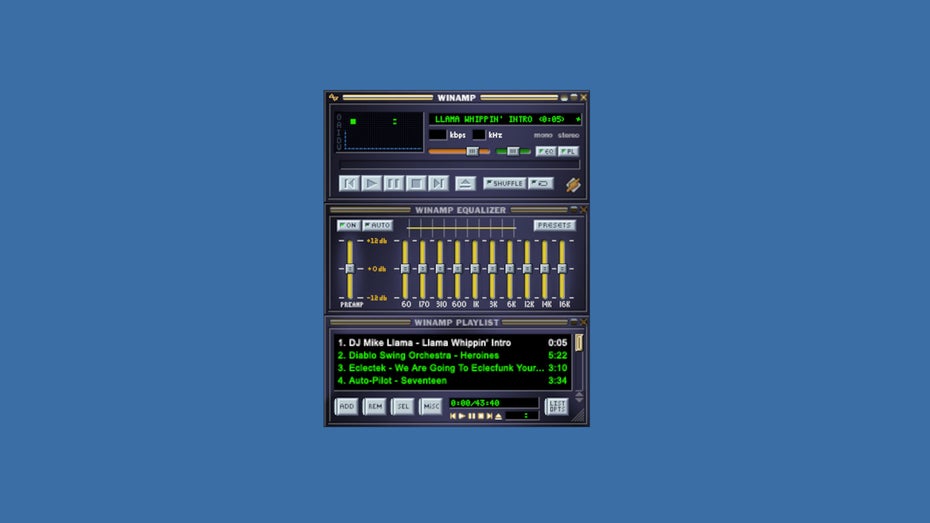Viewport: 930px width, 523px height.
Task: Toggle windowshade mode on Equalizer window
Action: 574,209
